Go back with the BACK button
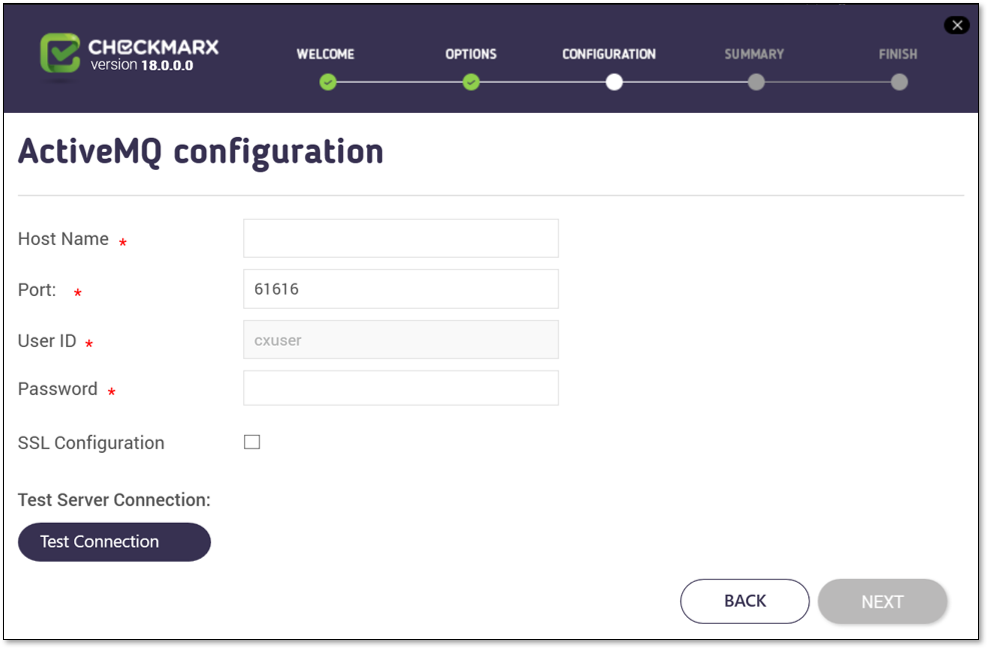 (x=745, y=601)
